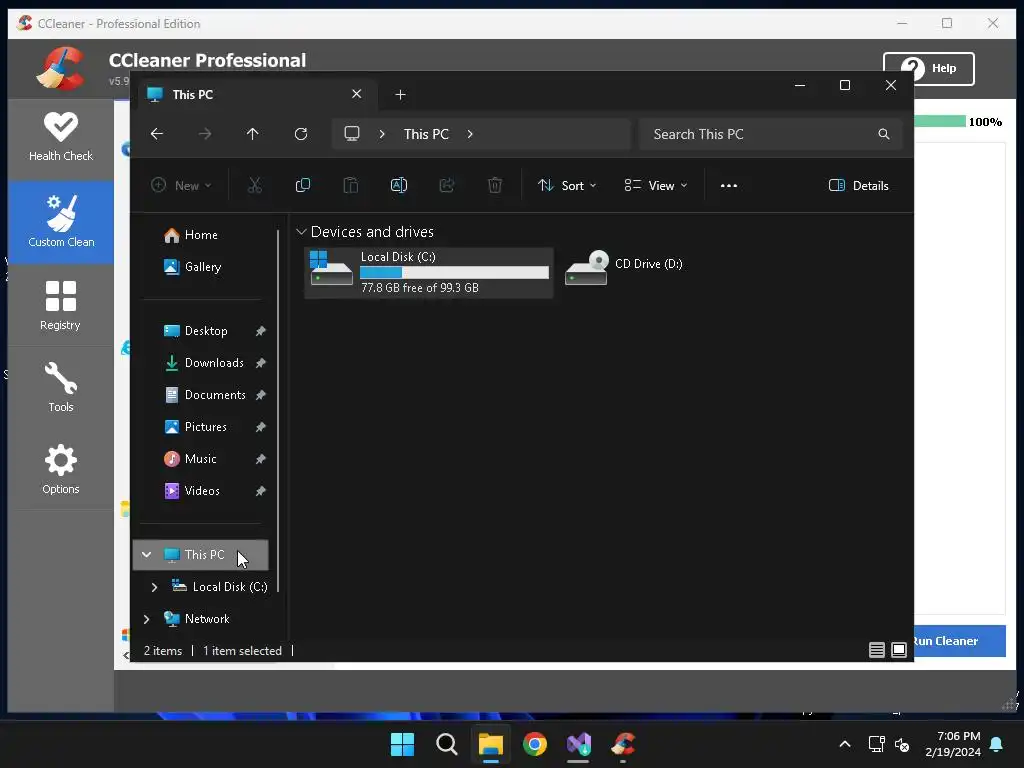Open the View dropdown

click(656, 185)
